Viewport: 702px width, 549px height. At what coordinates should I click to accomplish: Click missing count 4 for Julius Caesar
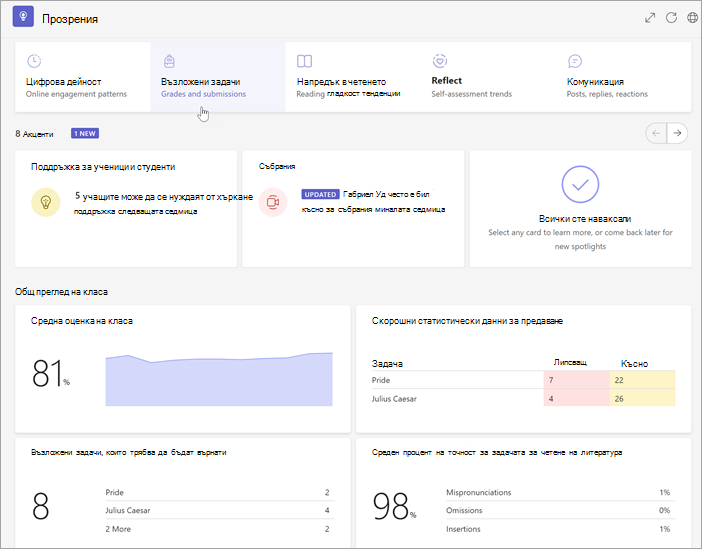point(577,398)
